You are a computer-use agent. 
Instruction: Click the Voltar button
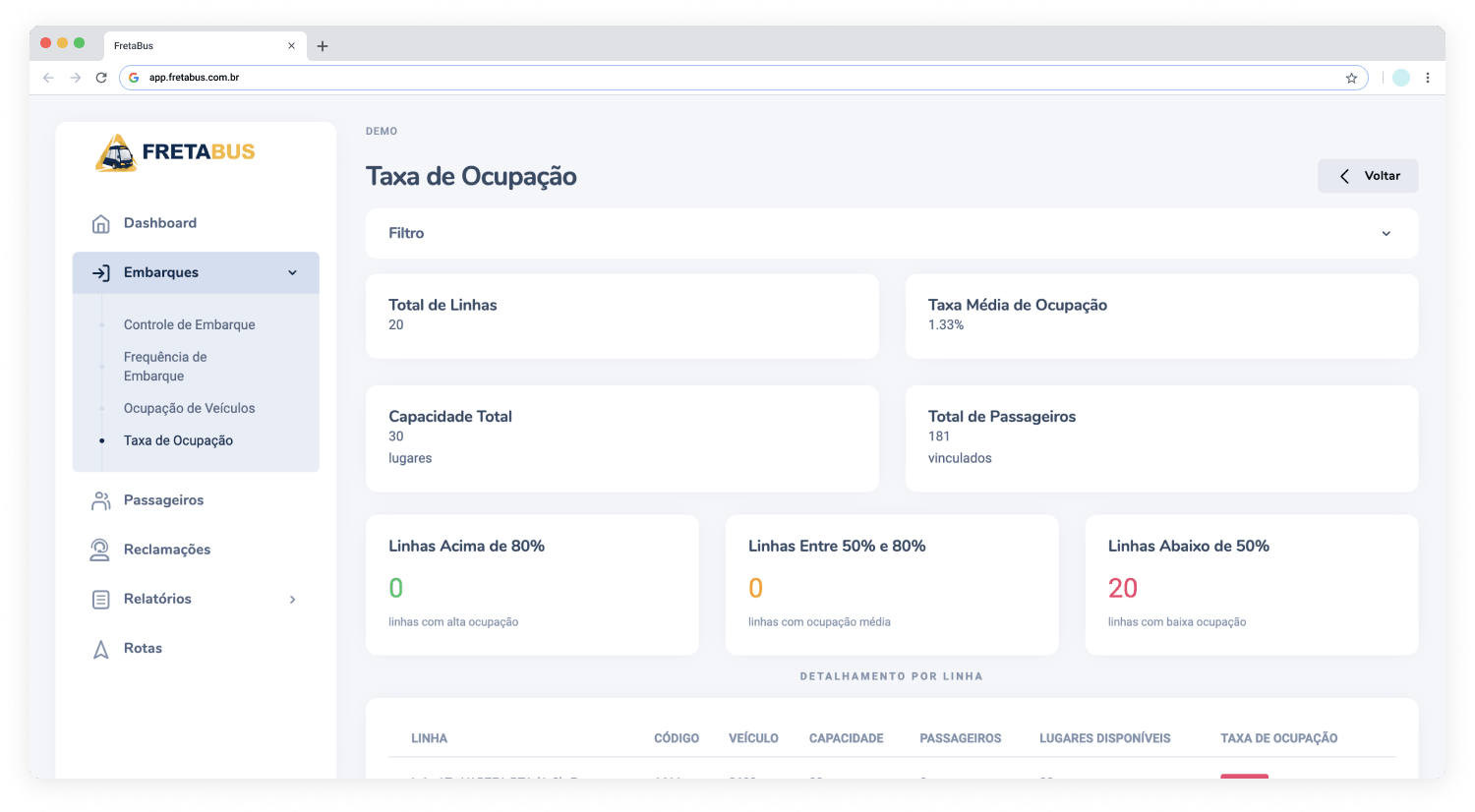(x=1368, y=176)
